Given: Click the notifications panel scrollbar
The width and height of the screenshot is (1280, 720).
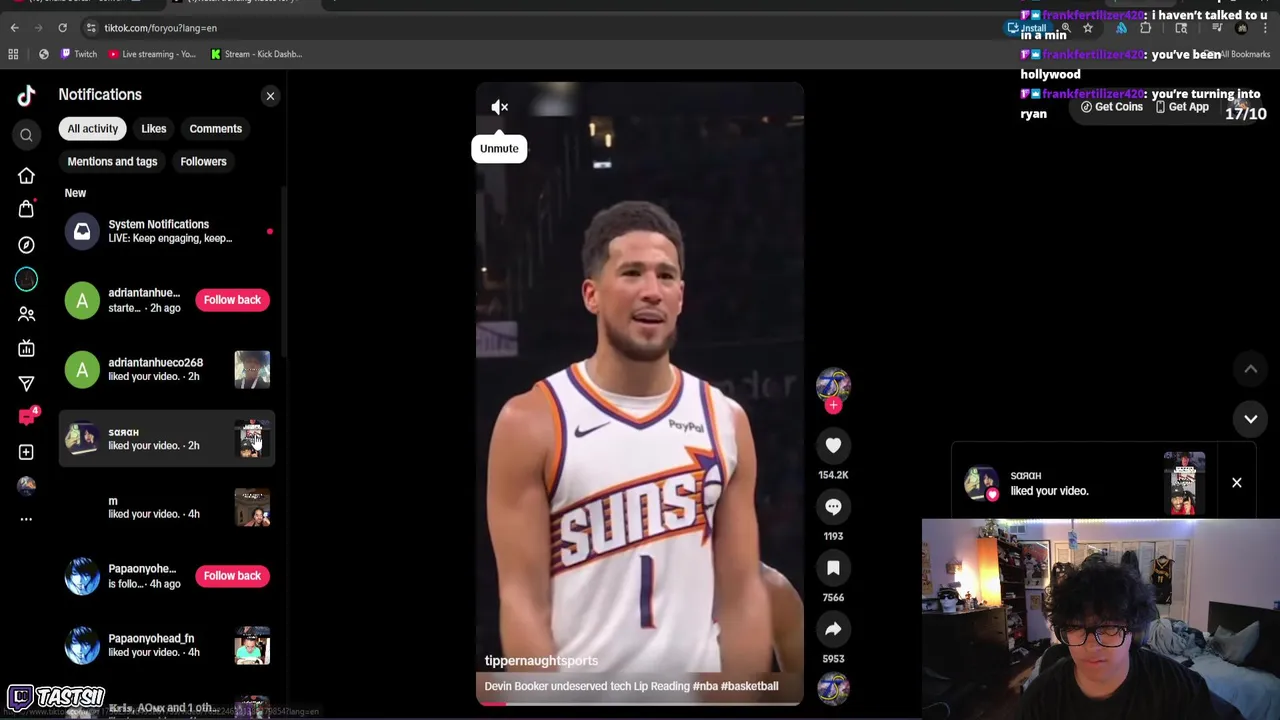Looking at the screenshot, I should point(285,270).
